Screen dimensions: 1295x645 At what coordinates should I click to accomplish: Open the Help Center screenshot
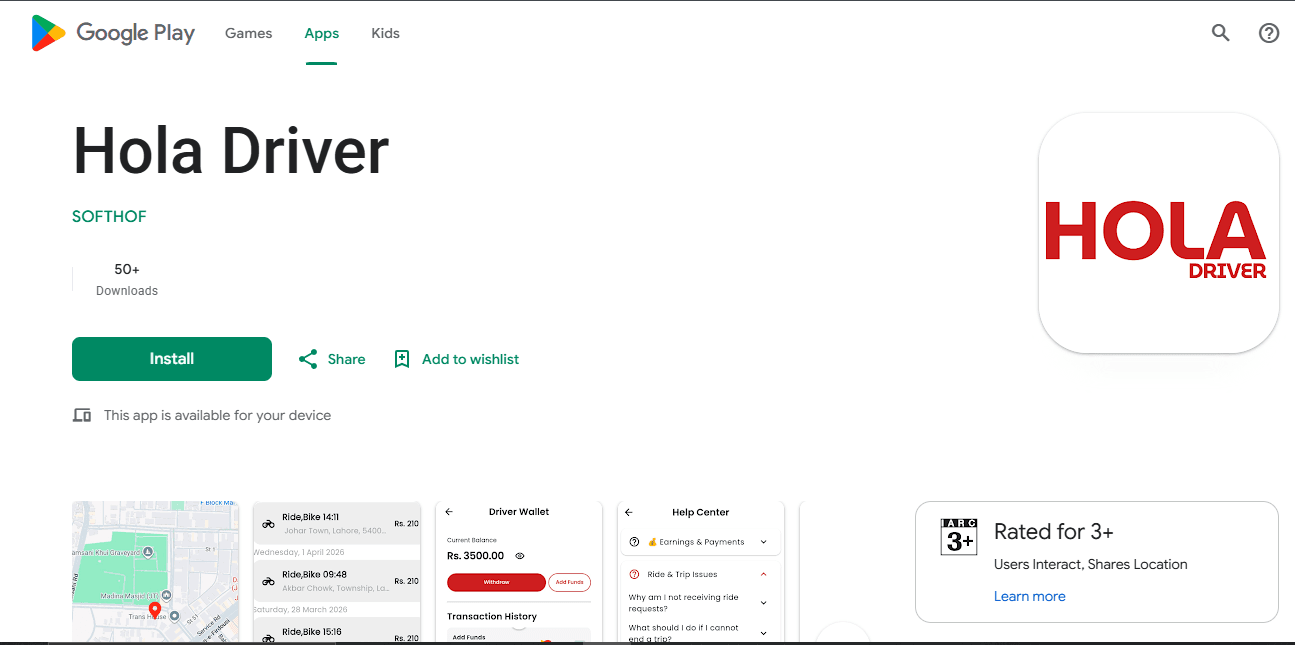701,572
